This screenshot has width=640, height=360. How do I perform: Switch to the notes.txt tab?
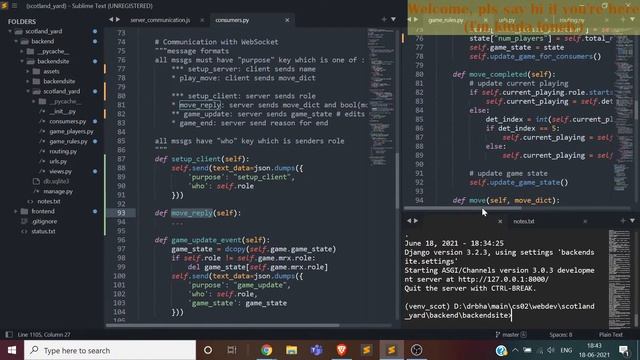pos(524,221)
